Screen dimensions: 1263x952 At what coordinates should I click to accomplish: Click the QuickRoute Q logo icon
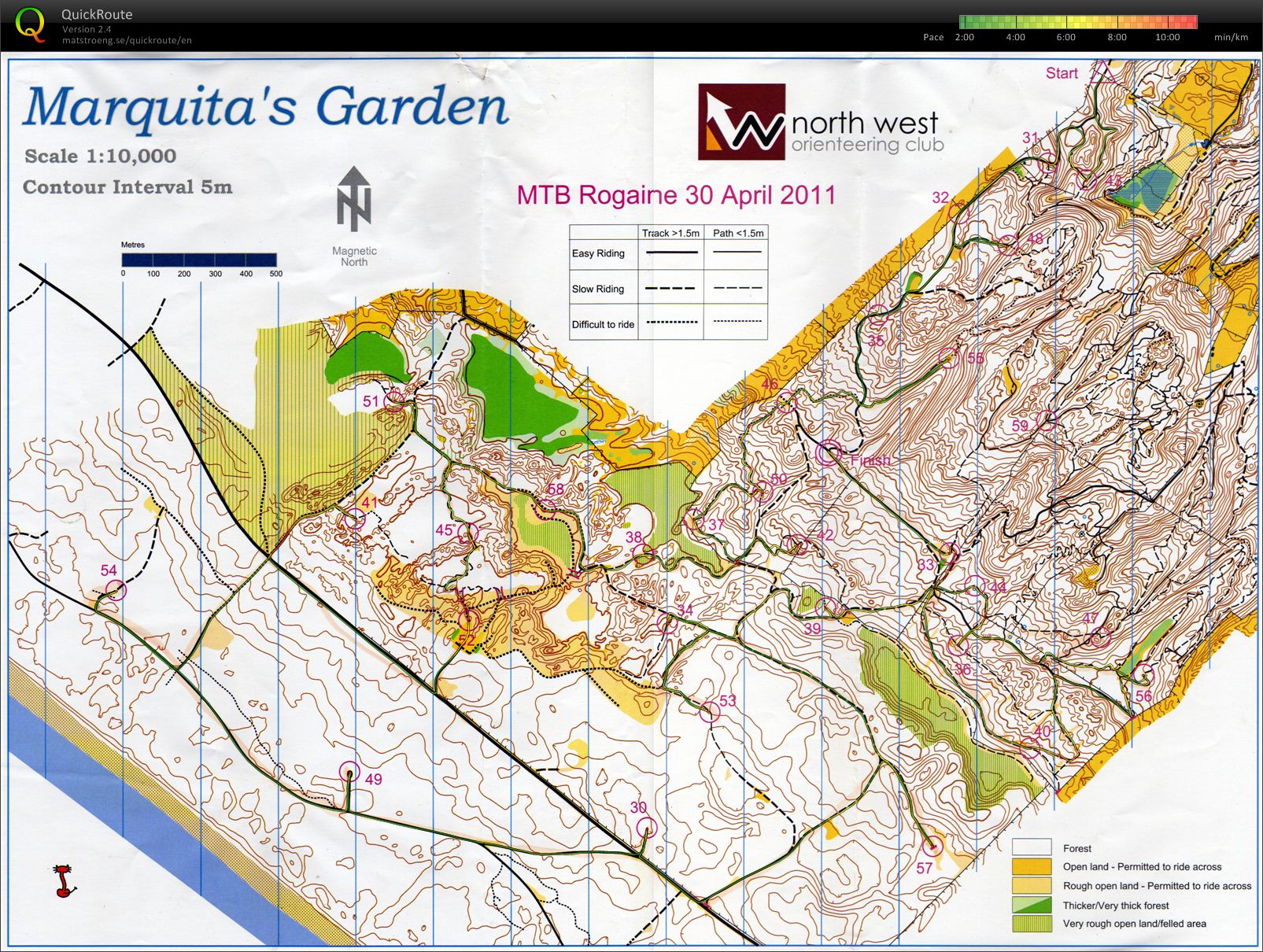point(30,24)
